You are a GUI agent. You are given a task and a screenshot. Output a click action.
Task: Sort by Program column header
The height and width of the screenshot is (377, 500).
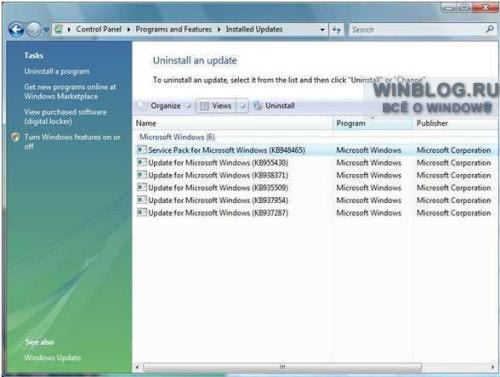373,123
